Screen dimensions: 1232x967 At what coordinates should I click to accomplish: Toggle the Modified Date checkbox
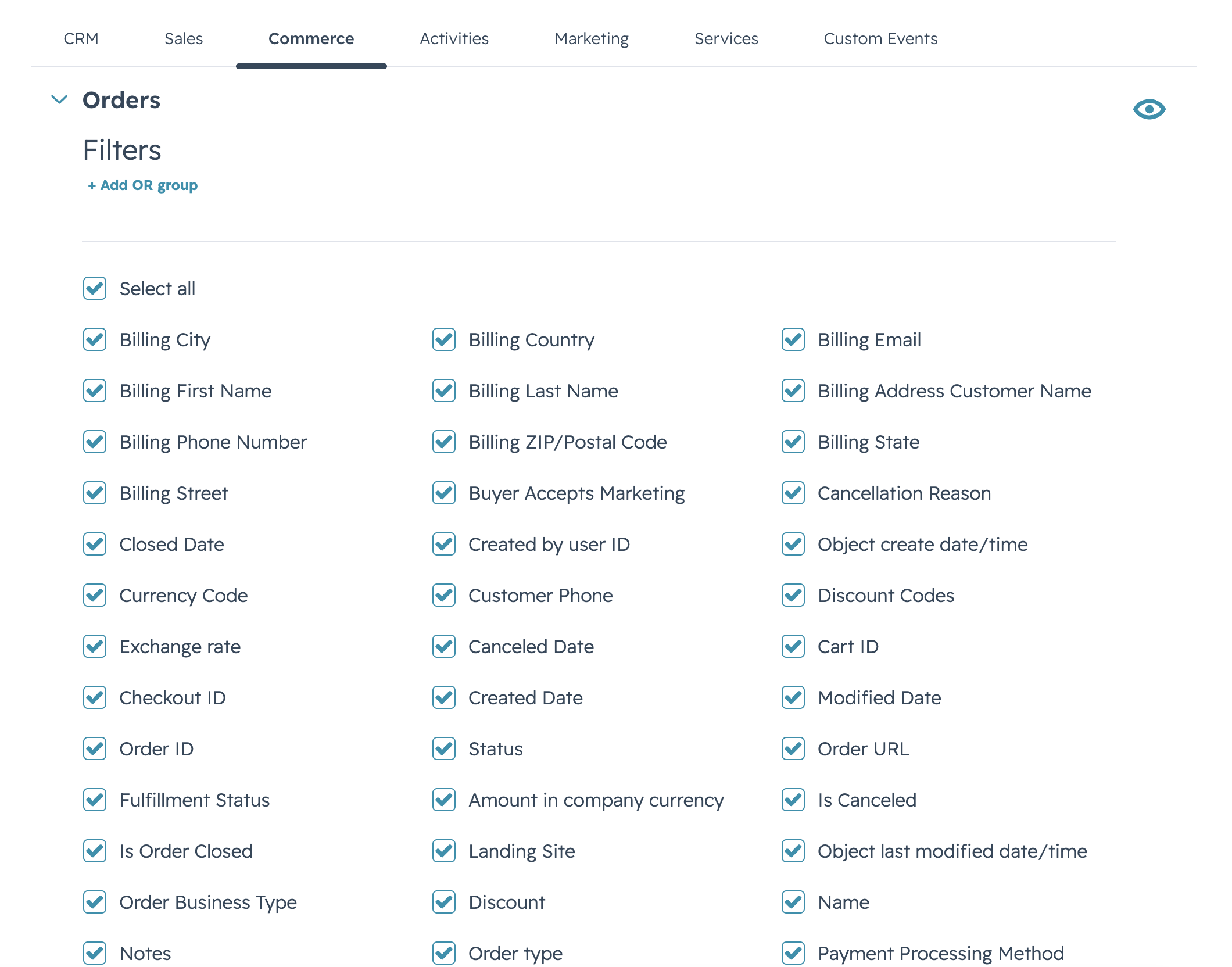pyautogui.click(x=793, y=697)
